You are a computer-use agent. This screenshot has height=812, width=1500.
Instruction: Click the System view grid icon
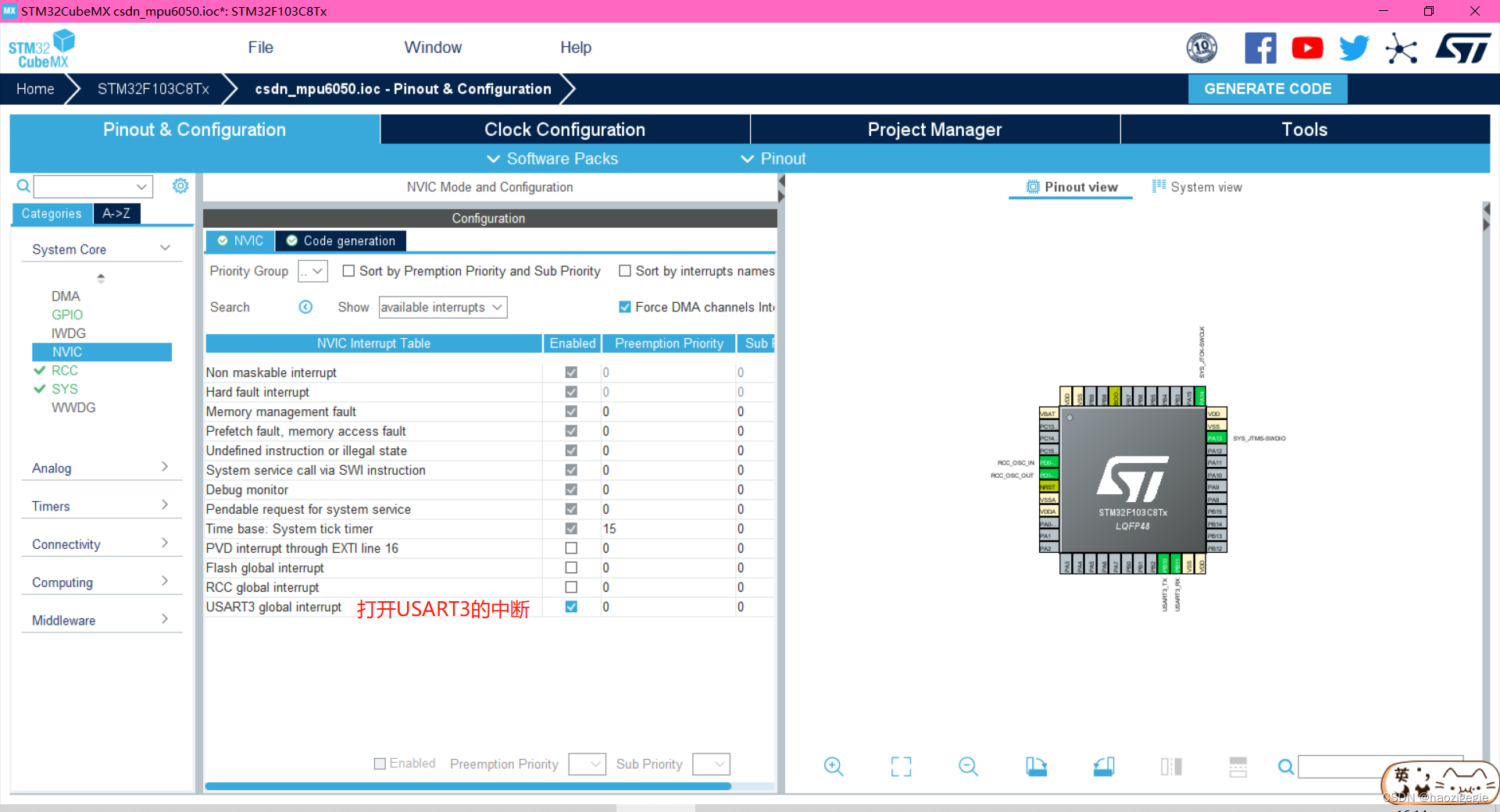tap(1159, 186)
